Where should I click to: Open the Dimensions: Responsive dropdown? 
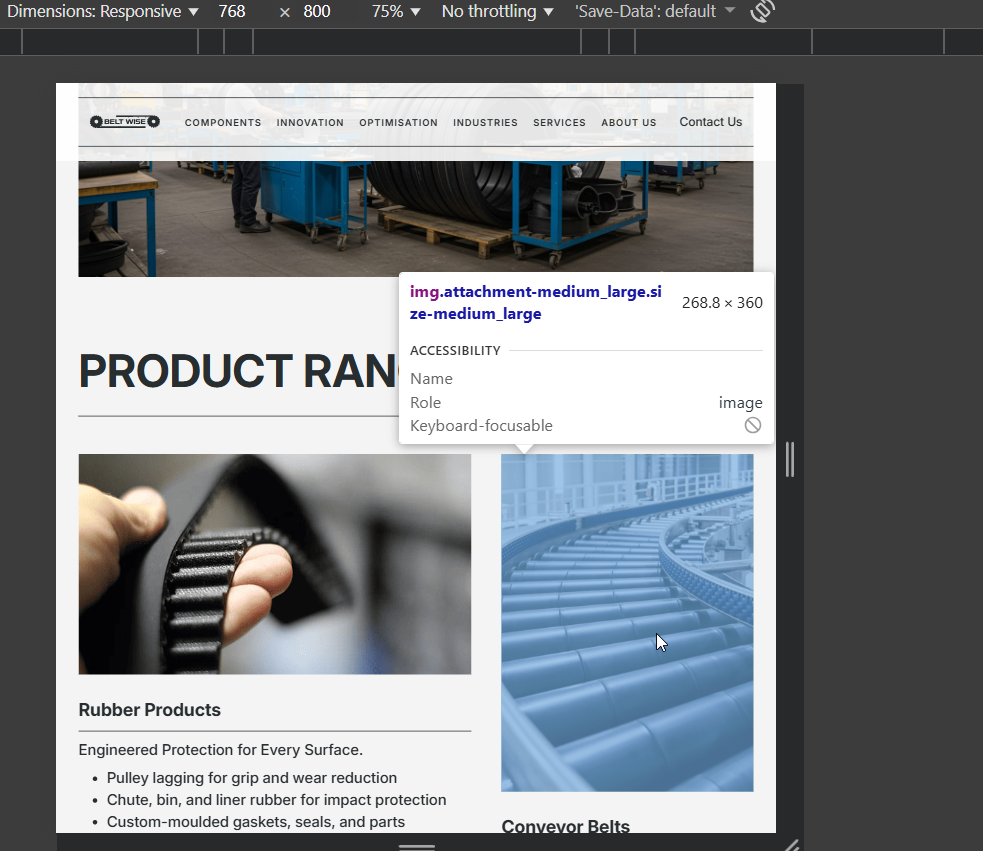[103, 12]
